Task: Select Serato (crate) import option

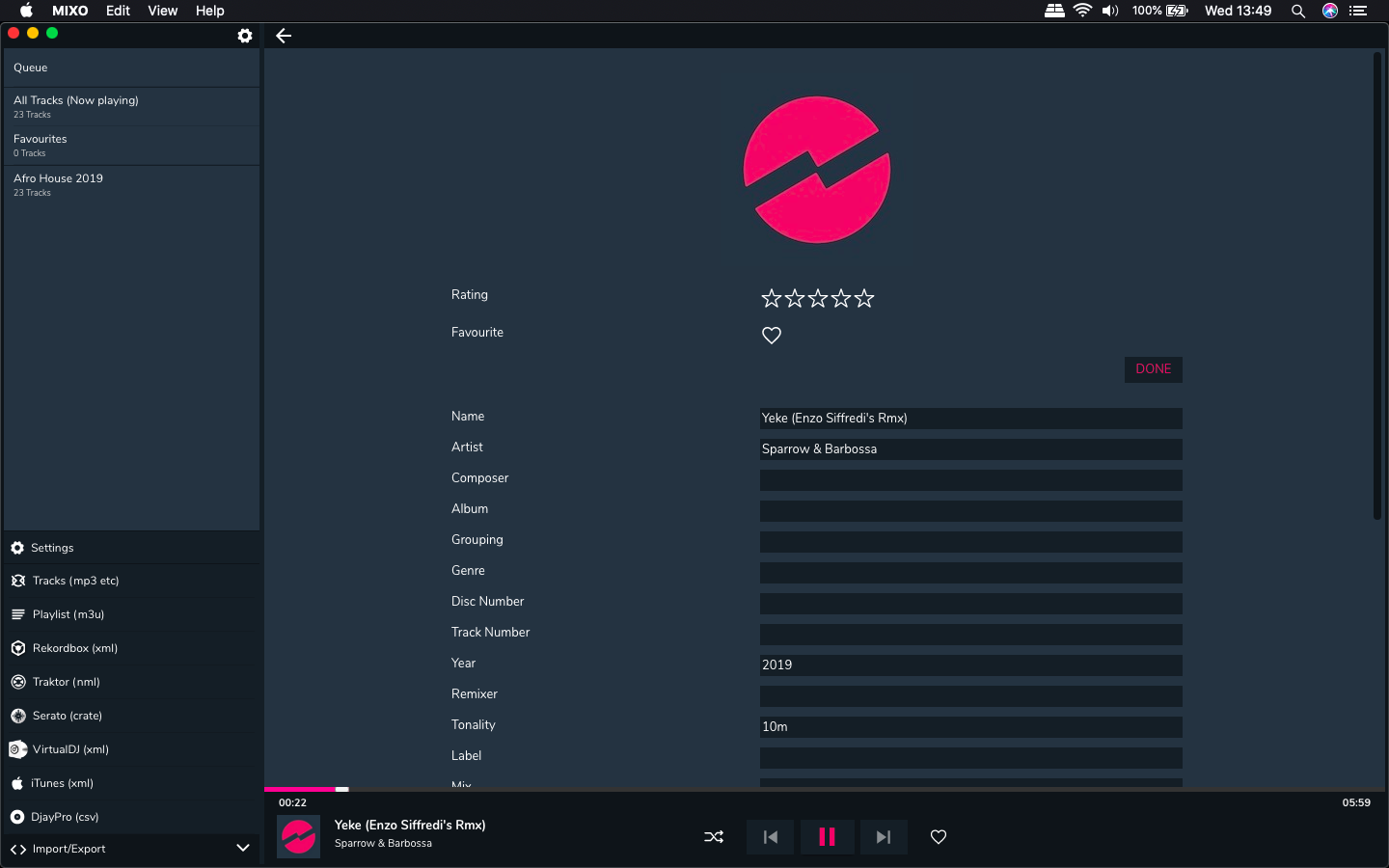Action: [68, 716]
